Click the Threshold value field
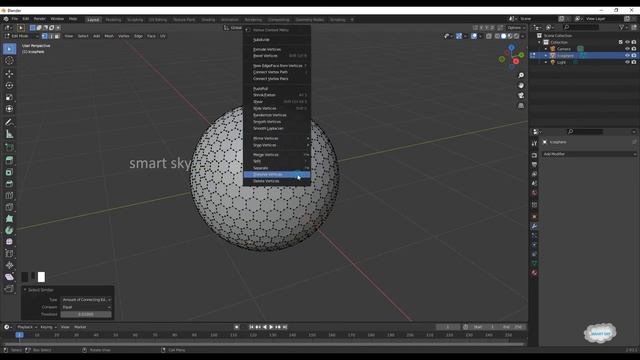Screen dimensions: 640x360 [86, 314]
